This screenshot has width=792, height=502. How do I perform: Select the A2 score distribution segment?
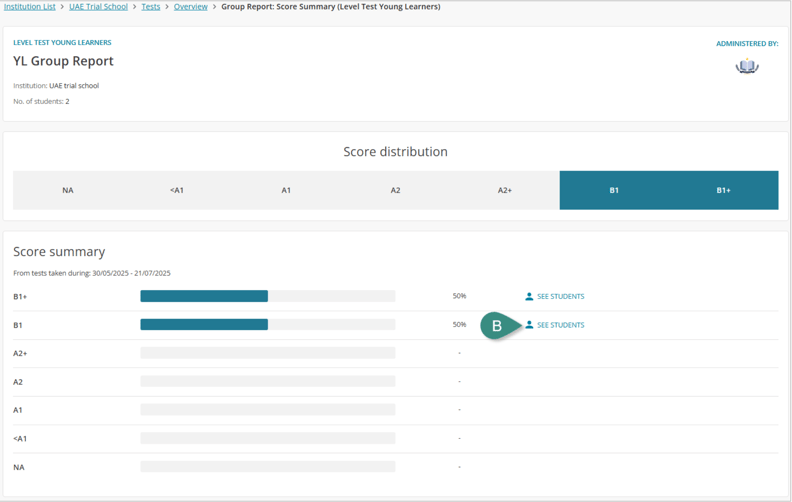click(x=395, y=190)
